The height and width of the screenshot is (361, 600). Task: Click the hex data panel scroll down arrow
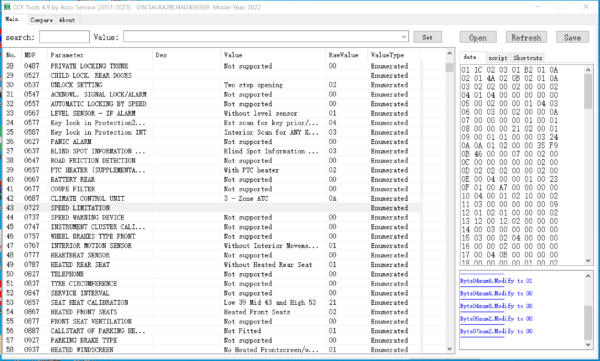tap(588, 260)
